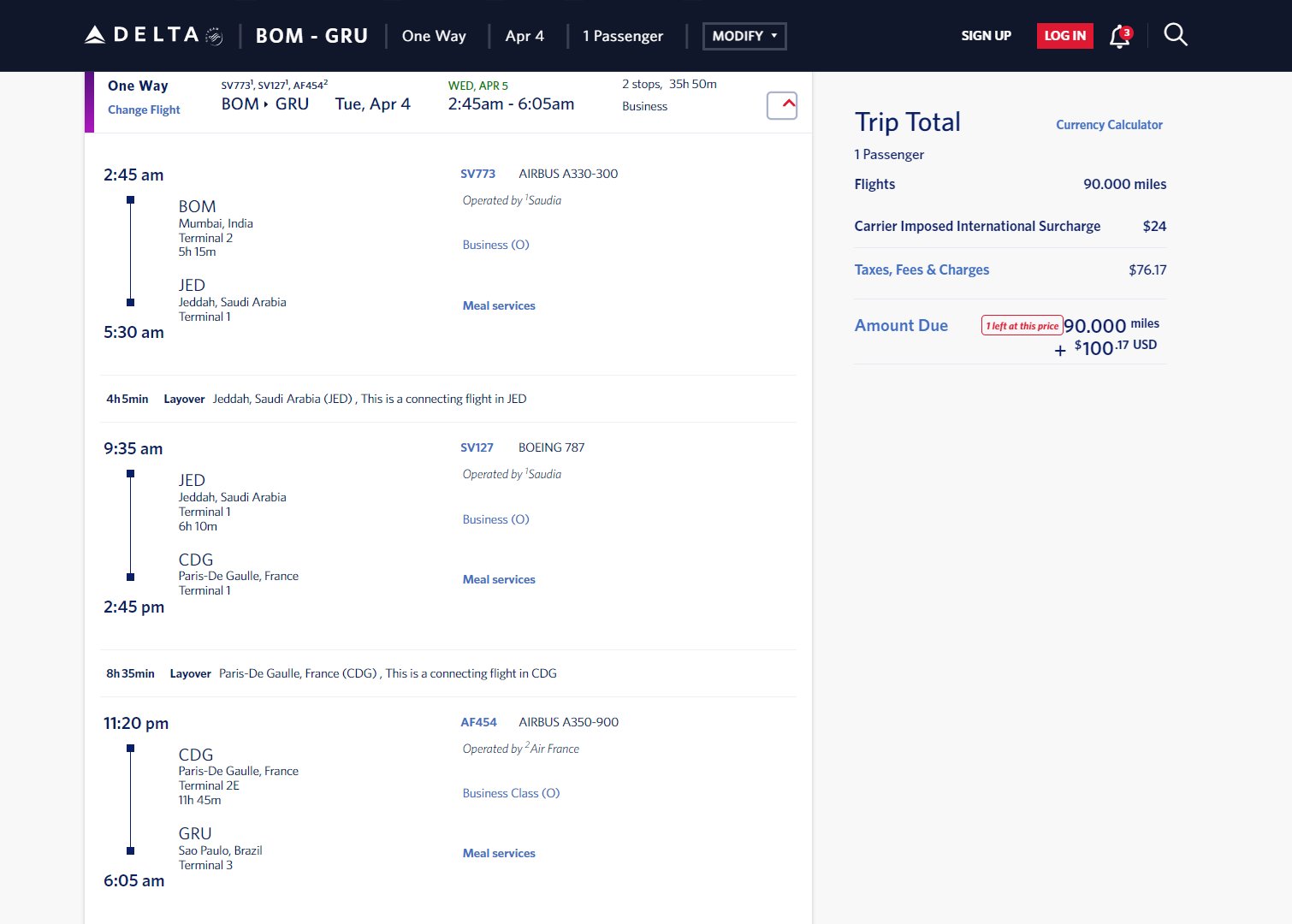Screen dimensions: 1292x924
Task: Click the 5:30 am arrival time
Action: (x=133, y=333)
